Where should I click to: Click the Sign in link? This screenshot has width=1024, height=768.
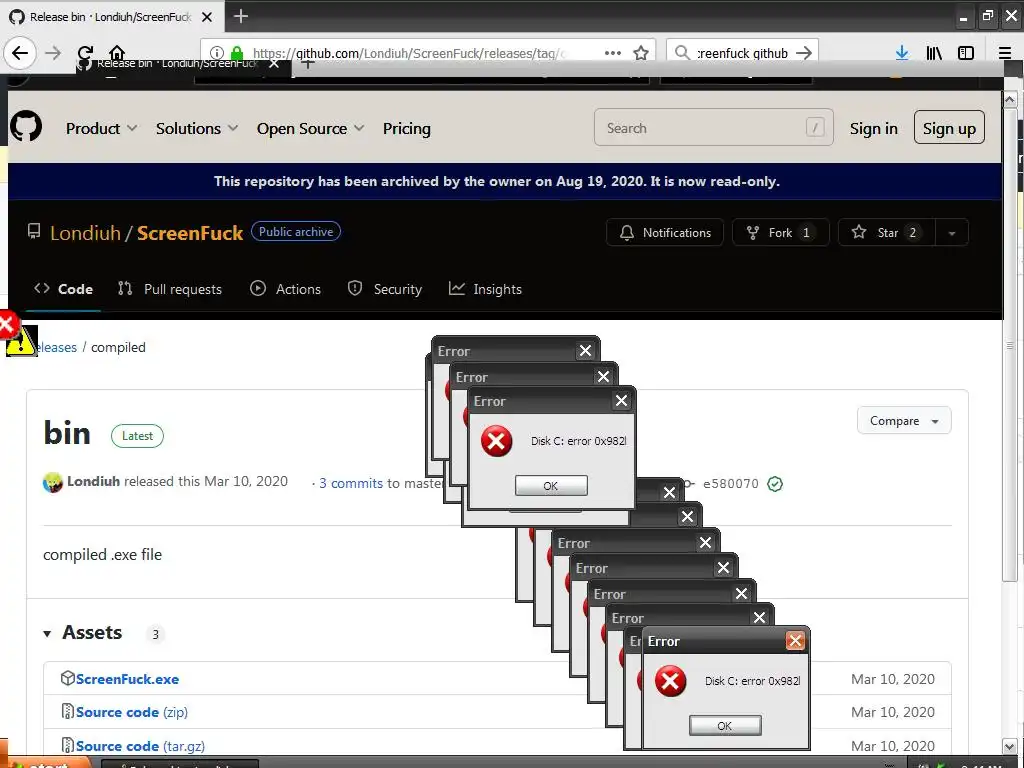[874, 129]
